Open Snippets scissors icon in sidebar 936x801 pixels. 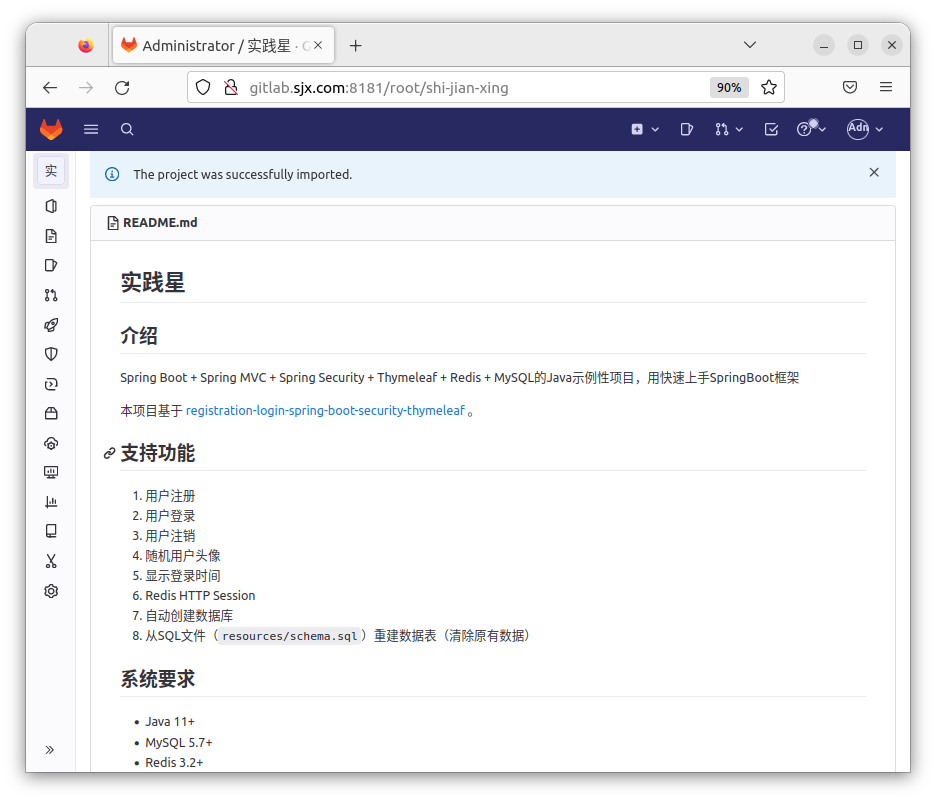tap(51, 561)
